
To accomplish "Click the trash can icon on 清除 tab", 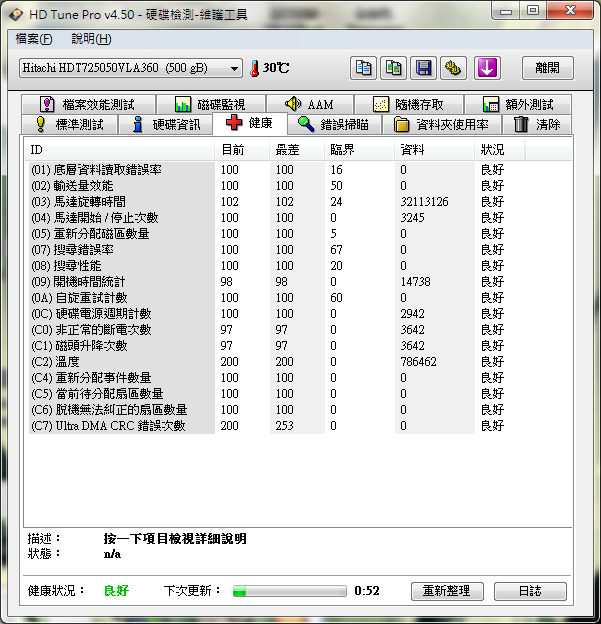I will point(521,124).
